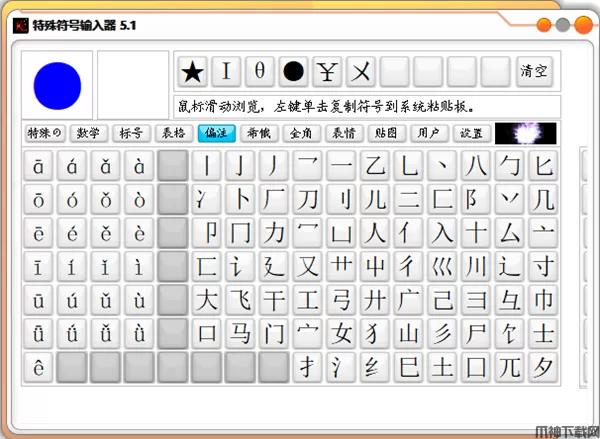Copy the 弓 radical symbol
This screenshot has height=439, width=600.
point(341,299)
